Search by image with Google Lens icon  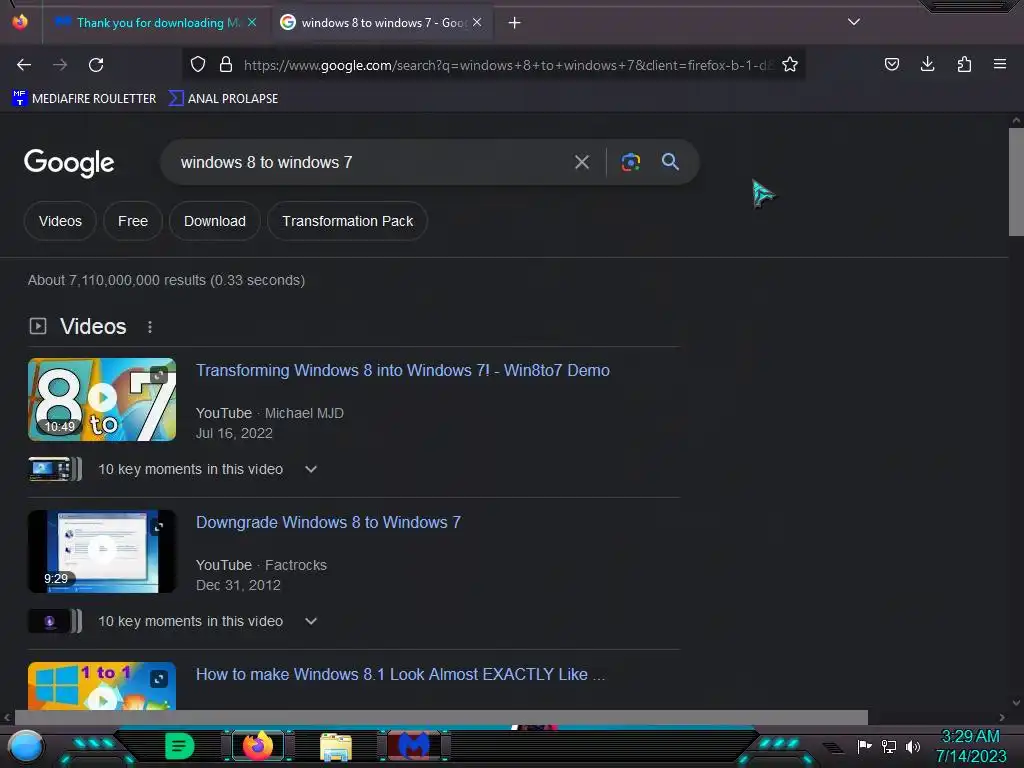(631, 162)
